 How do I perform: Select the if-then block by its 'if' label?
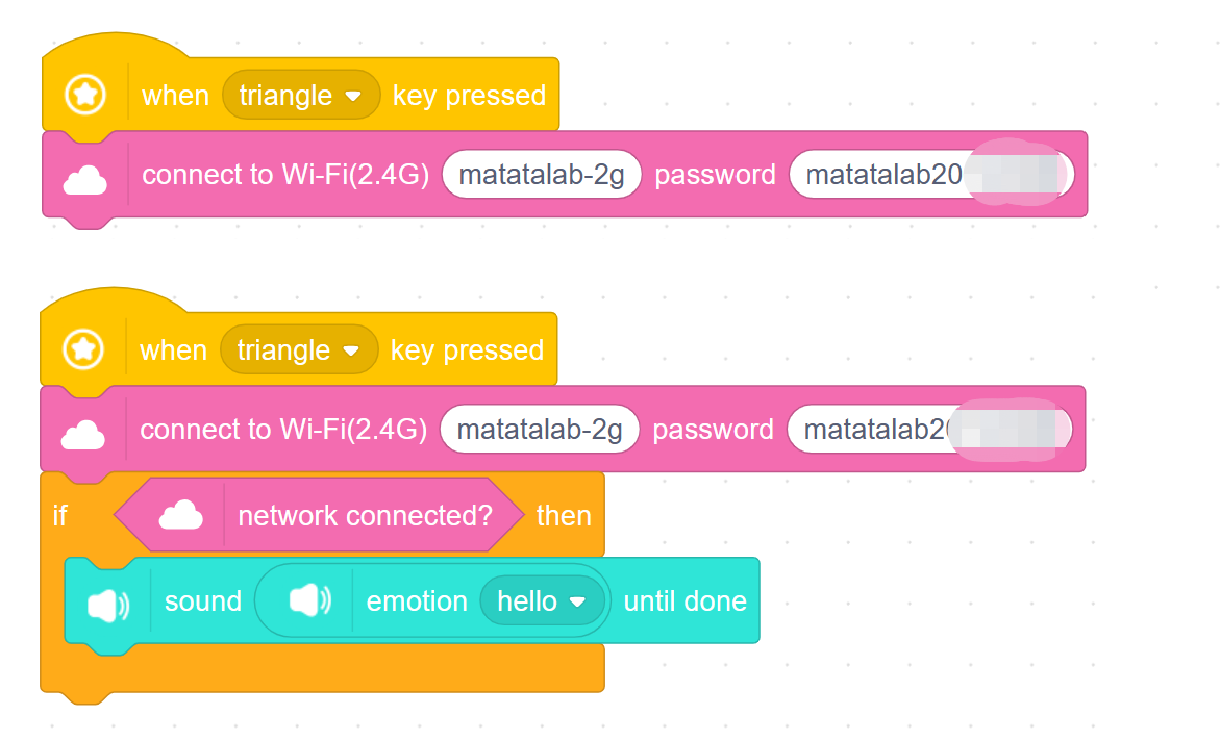point(60,516)
